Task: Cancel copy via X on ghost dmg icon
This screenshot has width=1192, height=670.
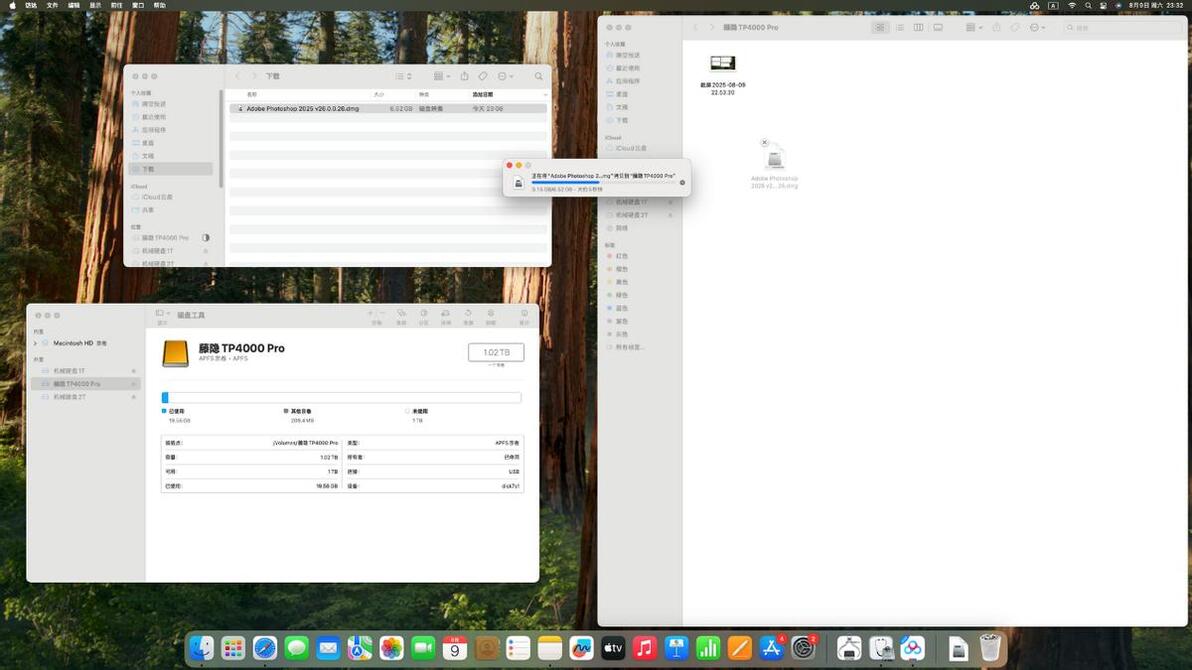Action: (x=765, y=142)
